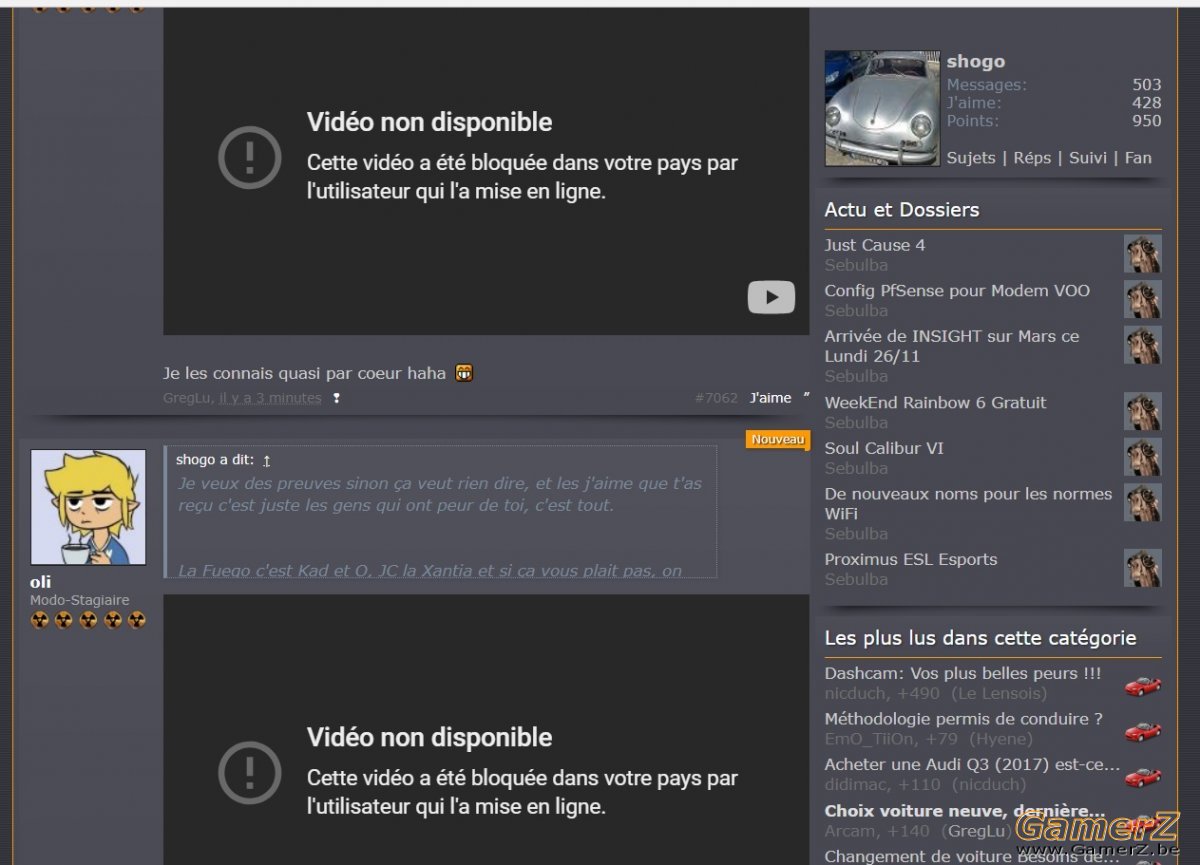Click the avatar beside Soul Calibur VI
The width and height of the screenshot is (1200, 865).
tap(1142, 457)
